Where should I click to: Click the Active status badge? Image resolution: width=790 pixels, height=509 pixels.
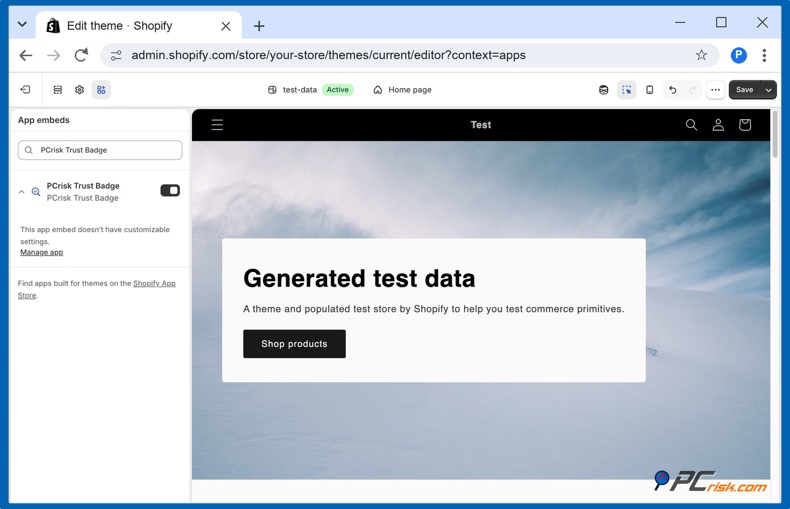[338, 90]
